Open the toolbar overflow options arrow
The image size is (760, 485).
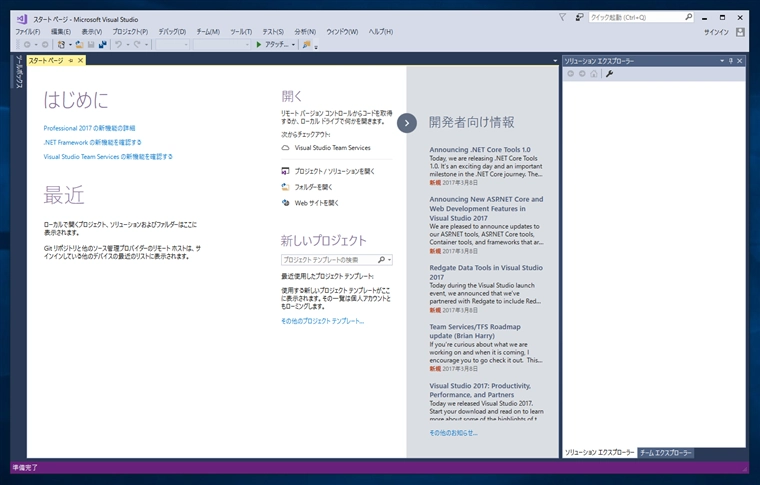[x=316, y=47]
